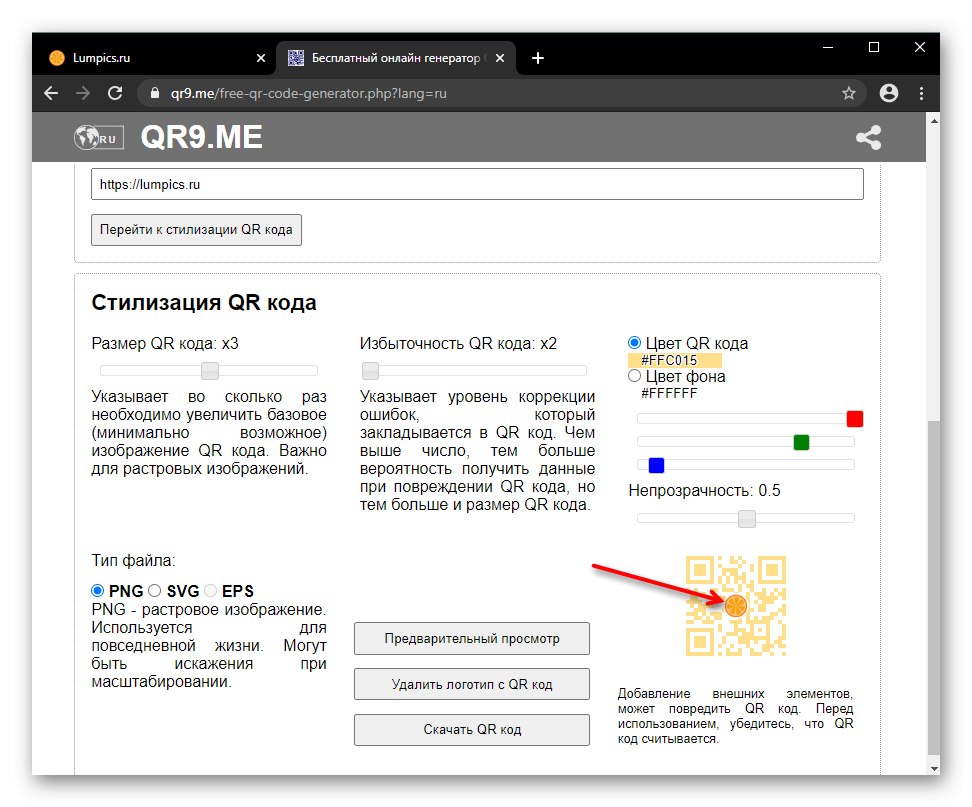Image resolution: width=972 pixels, height=807 pixels.
Task: Click the page scrollbar up arrow
Action: (934, 121)
